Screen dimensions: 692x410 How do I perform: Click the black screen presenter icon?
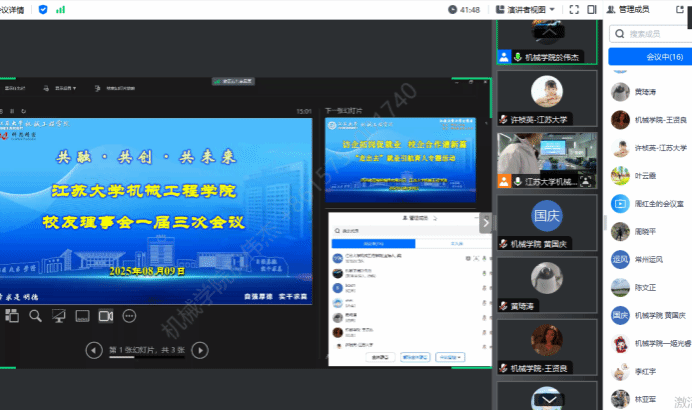[x=59, y=316]
